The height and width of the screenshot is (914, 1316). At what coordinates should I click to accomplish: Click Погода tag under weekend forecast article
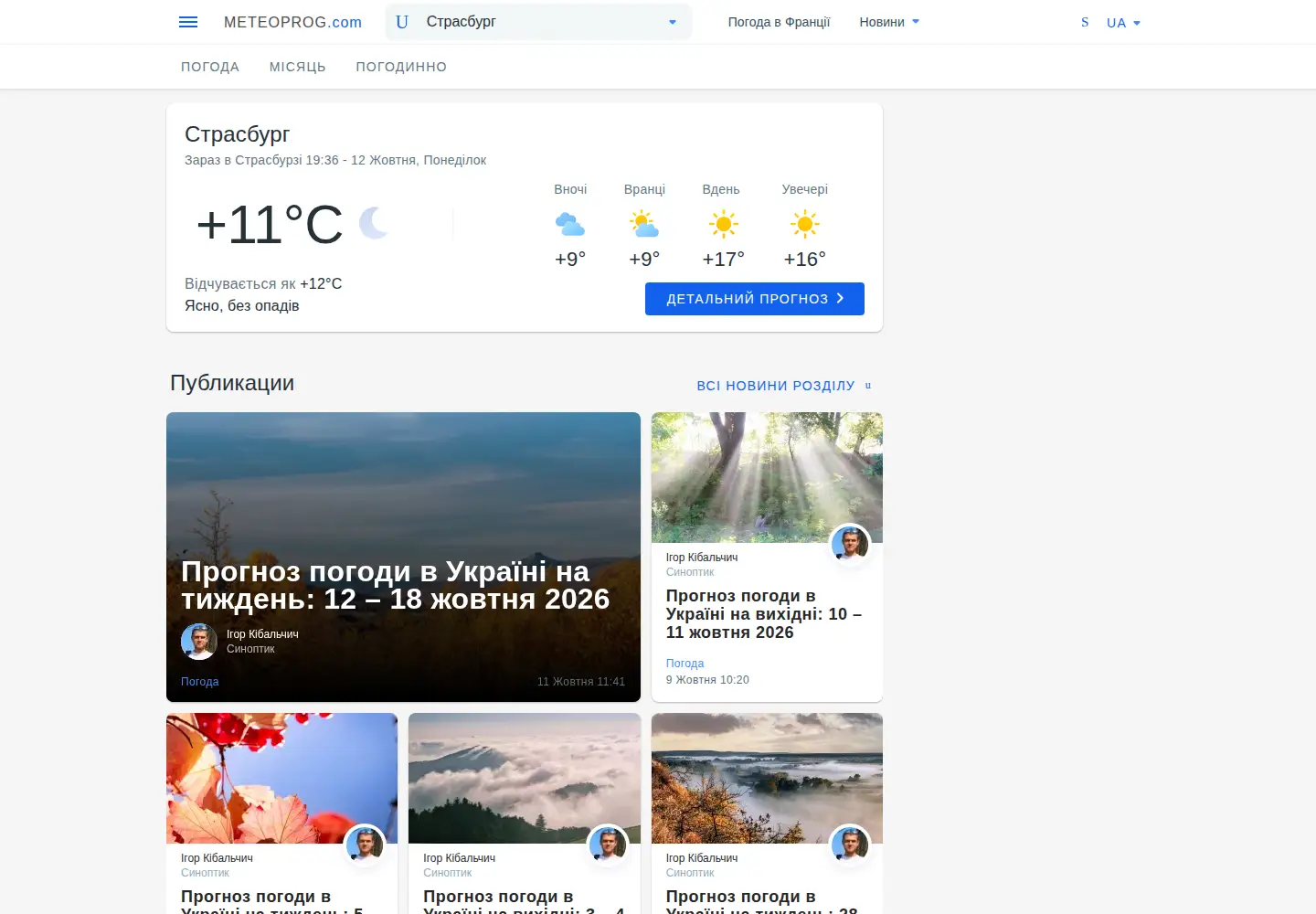[685, 664]
